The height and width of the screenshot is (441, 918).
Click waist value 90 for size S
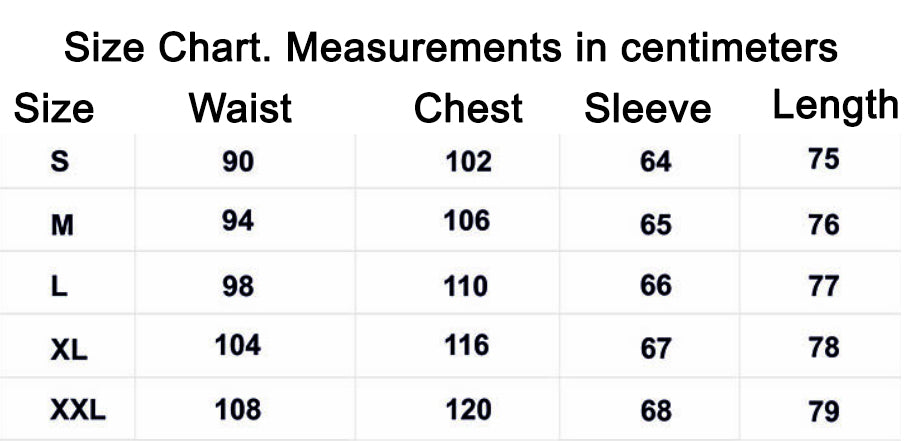coord(238,162)
